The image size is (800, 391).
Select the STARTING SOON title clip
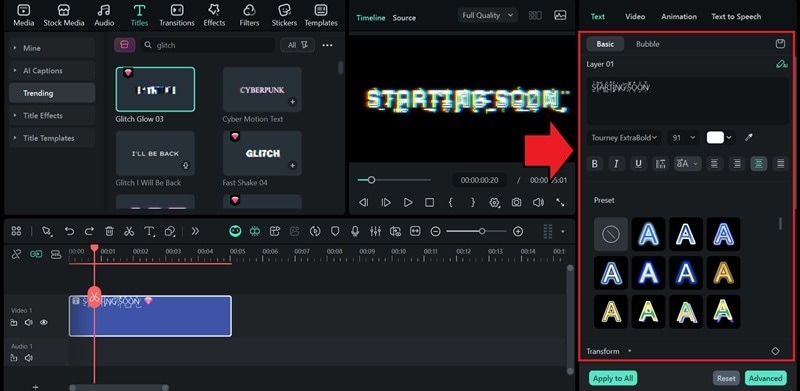pyautogui.click(x=150, y=316)
